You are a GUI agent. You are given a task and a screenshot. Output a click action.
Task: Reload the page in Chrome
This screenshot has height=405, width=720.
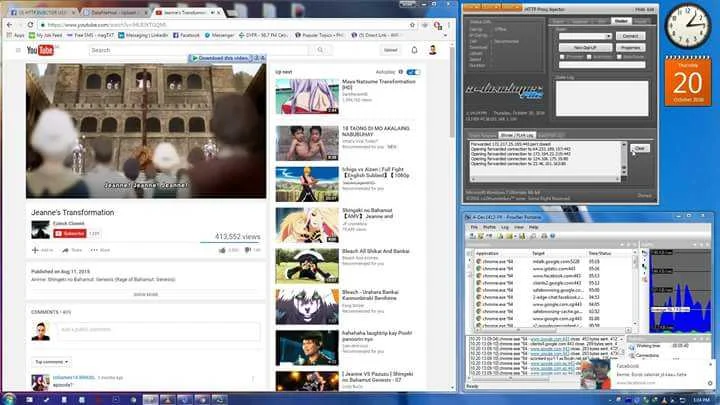tap(30, 24)
